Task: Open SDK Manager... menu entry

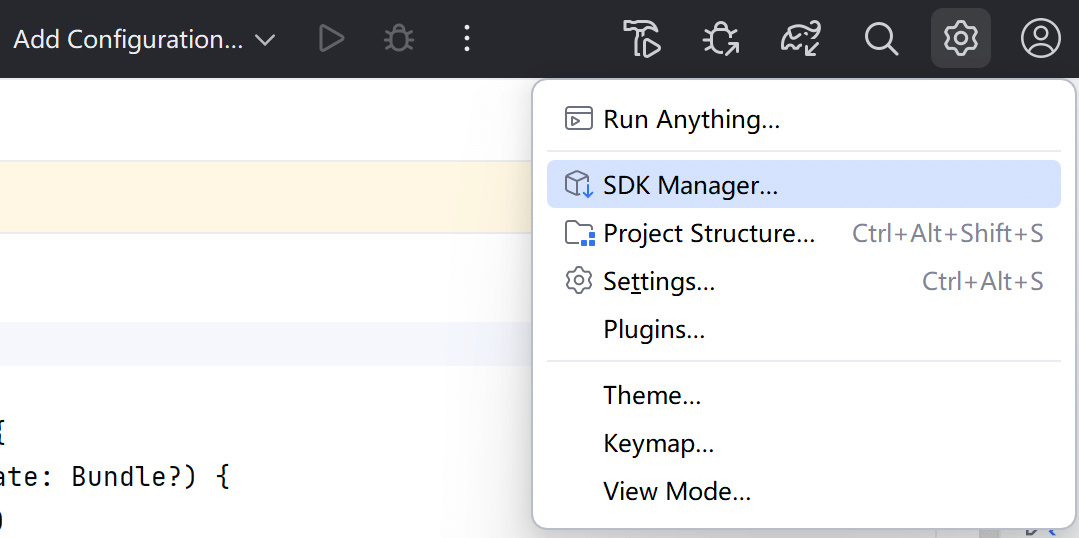Action: click(x=690, y=185)
